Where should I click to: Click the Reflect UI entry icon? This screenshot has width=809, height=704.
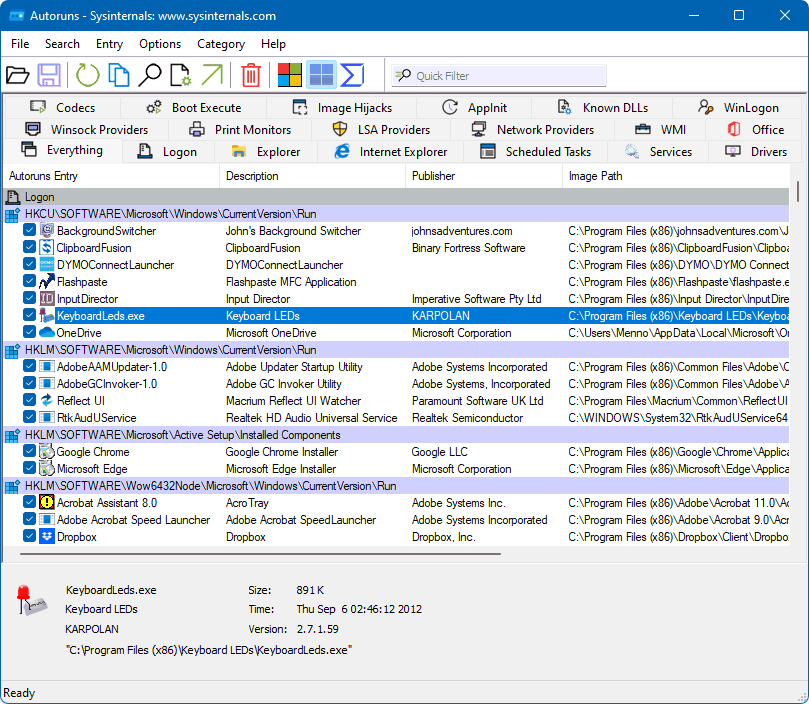click(47, 401)
